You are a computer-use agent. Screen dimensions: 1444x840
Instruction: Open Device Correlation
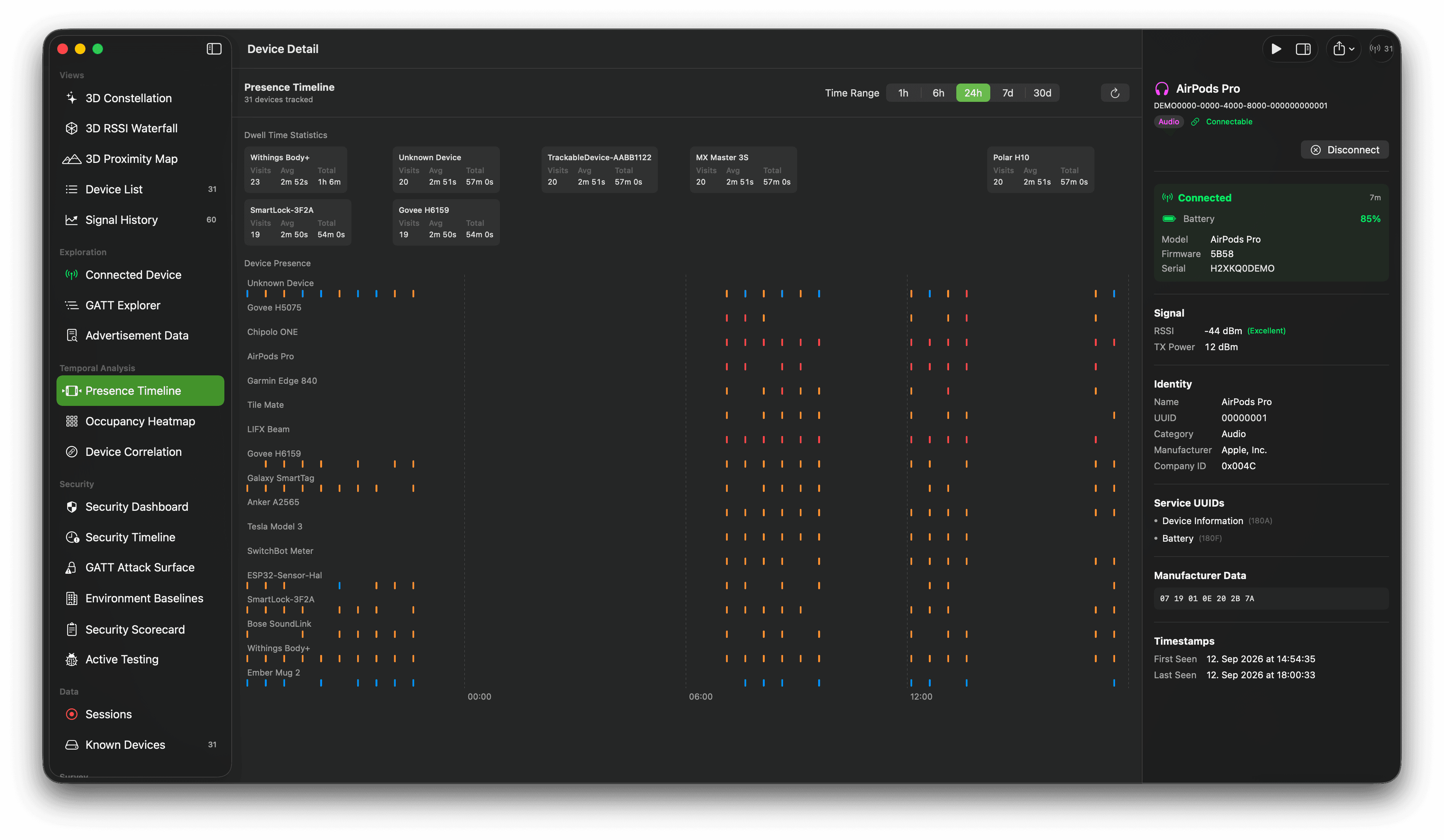(x=140, y=452)
